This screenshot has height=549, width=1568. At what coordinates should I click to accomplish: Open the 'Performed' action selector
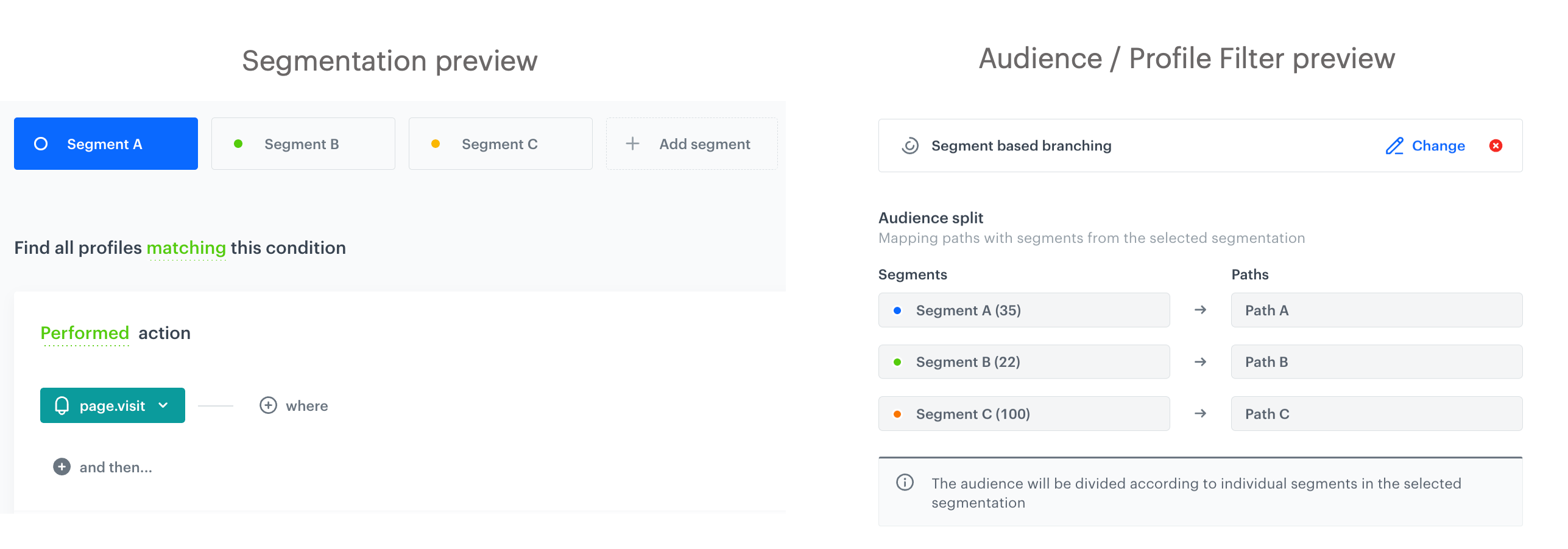[x=85, y=333]
